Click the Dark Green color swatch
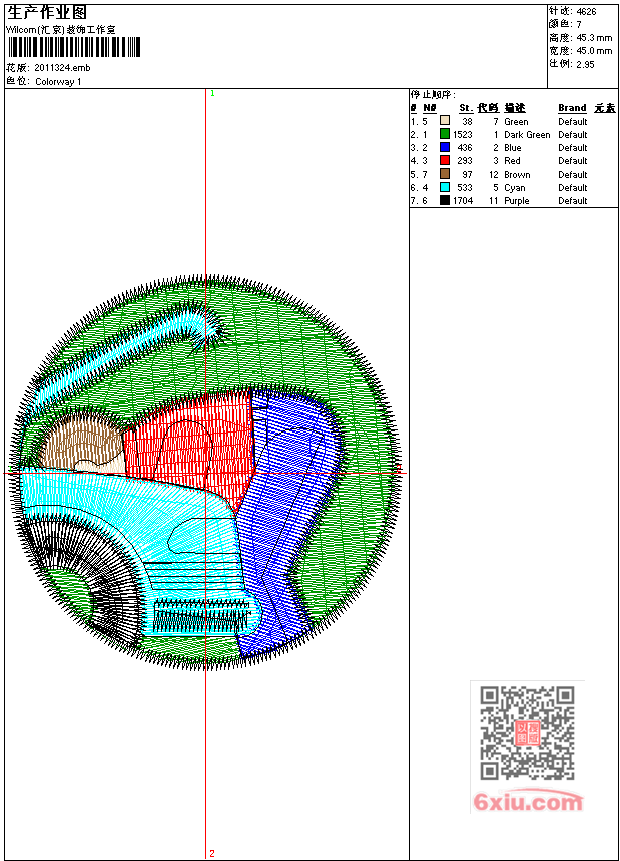Image resolution: width=620 pixels, height=861 pixels. tap(445, 134)
